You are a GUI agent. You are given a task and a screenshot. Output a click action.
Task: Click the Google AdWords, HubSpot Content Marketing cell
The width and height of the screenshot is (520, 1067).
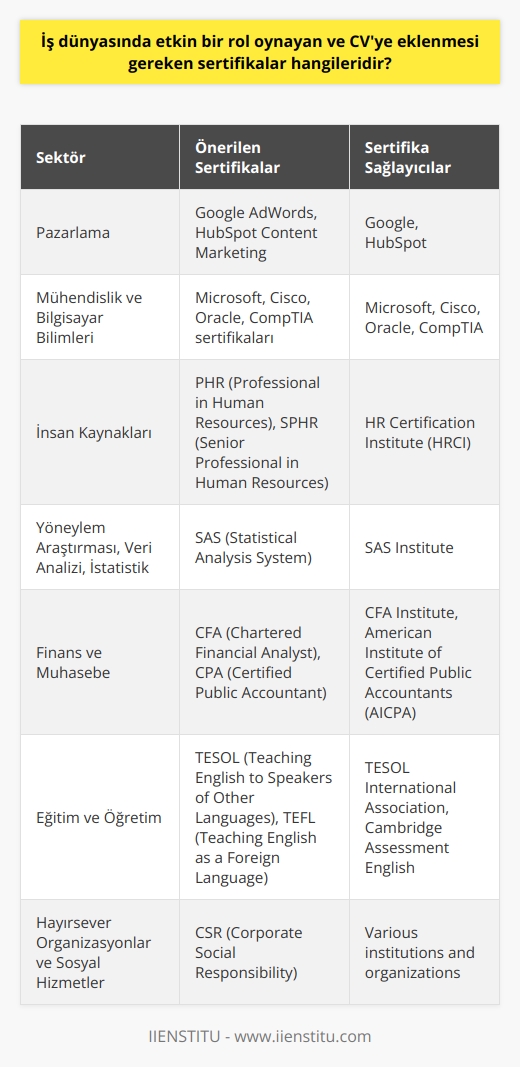click(264, 232)
